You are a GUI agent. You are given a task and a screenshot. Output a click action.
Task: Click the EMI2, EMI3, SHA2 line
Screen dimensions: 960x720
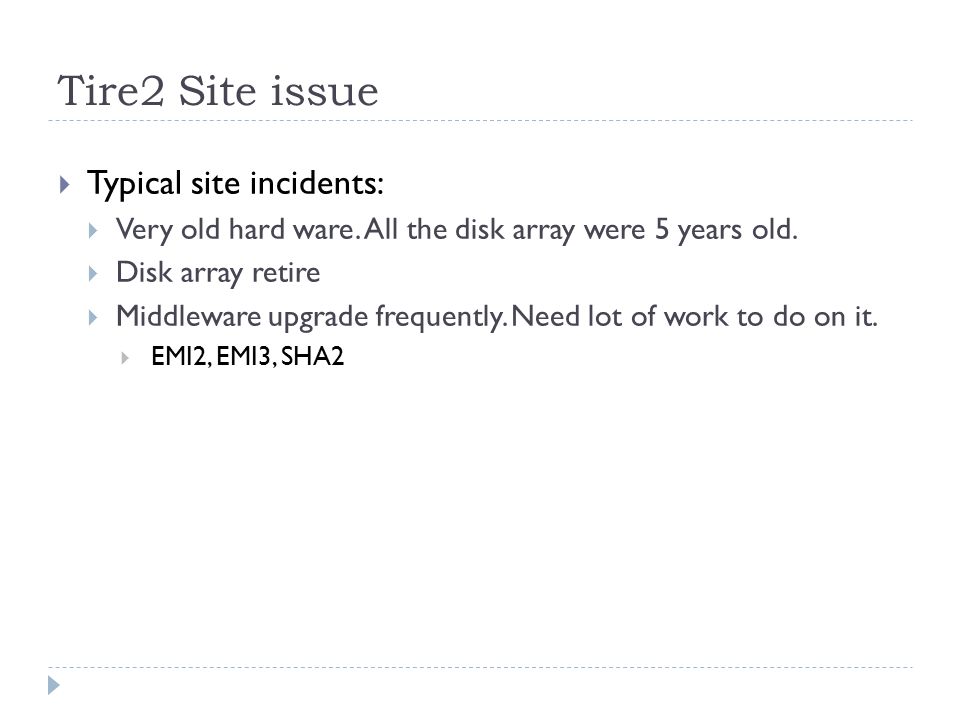point(247,356)
